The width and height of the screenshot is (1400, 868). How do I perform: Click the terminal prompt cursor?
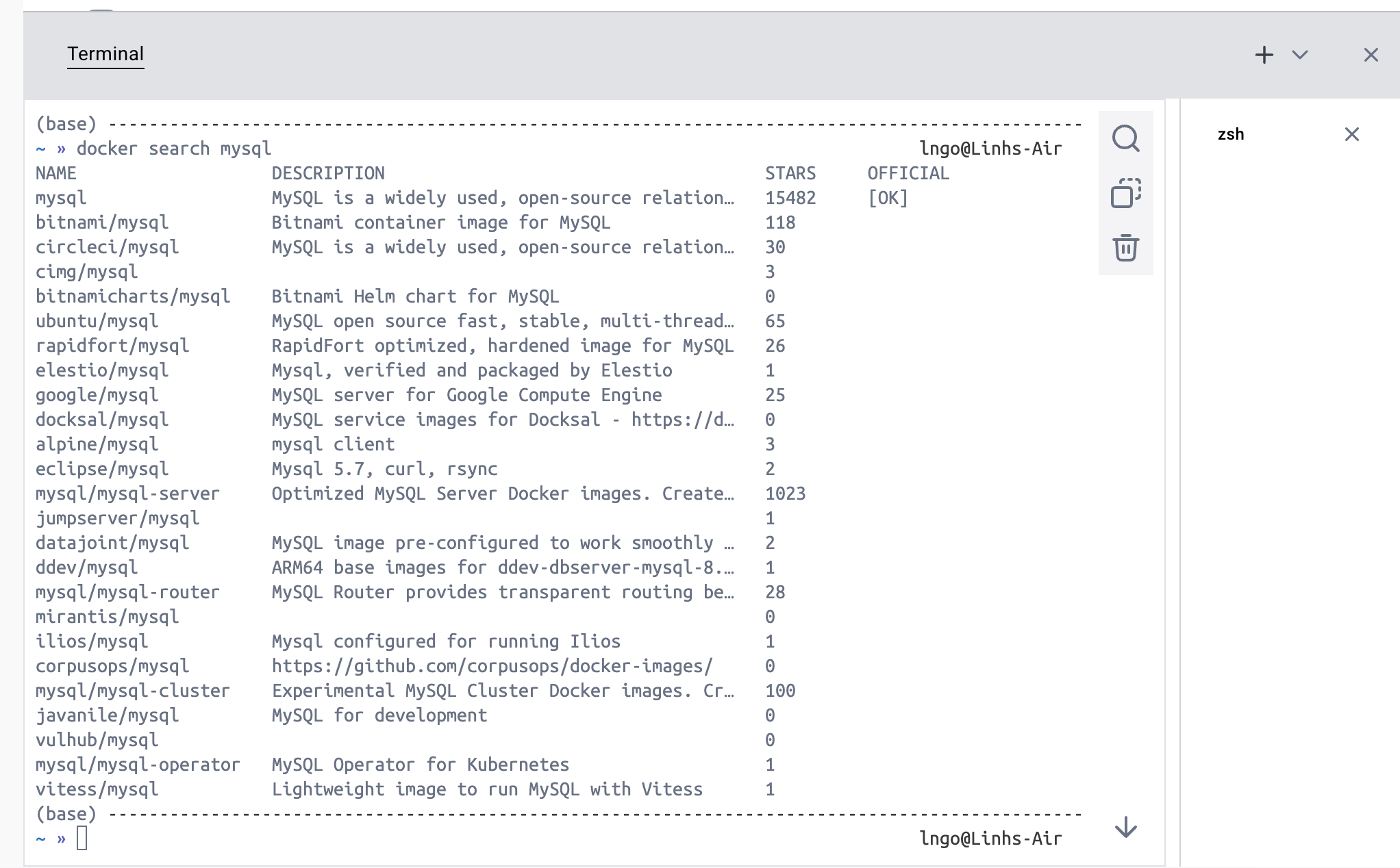82,838
